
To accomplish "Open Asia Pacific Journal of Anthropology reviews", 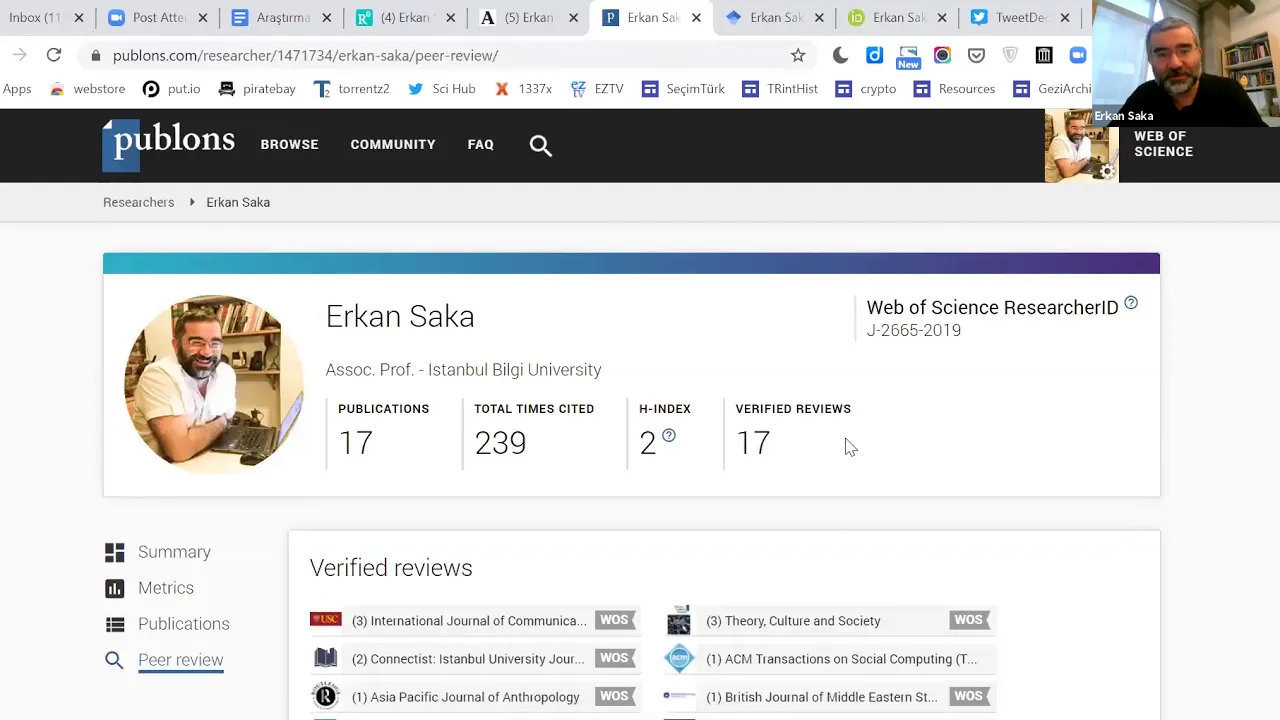I will pos(466,697).
